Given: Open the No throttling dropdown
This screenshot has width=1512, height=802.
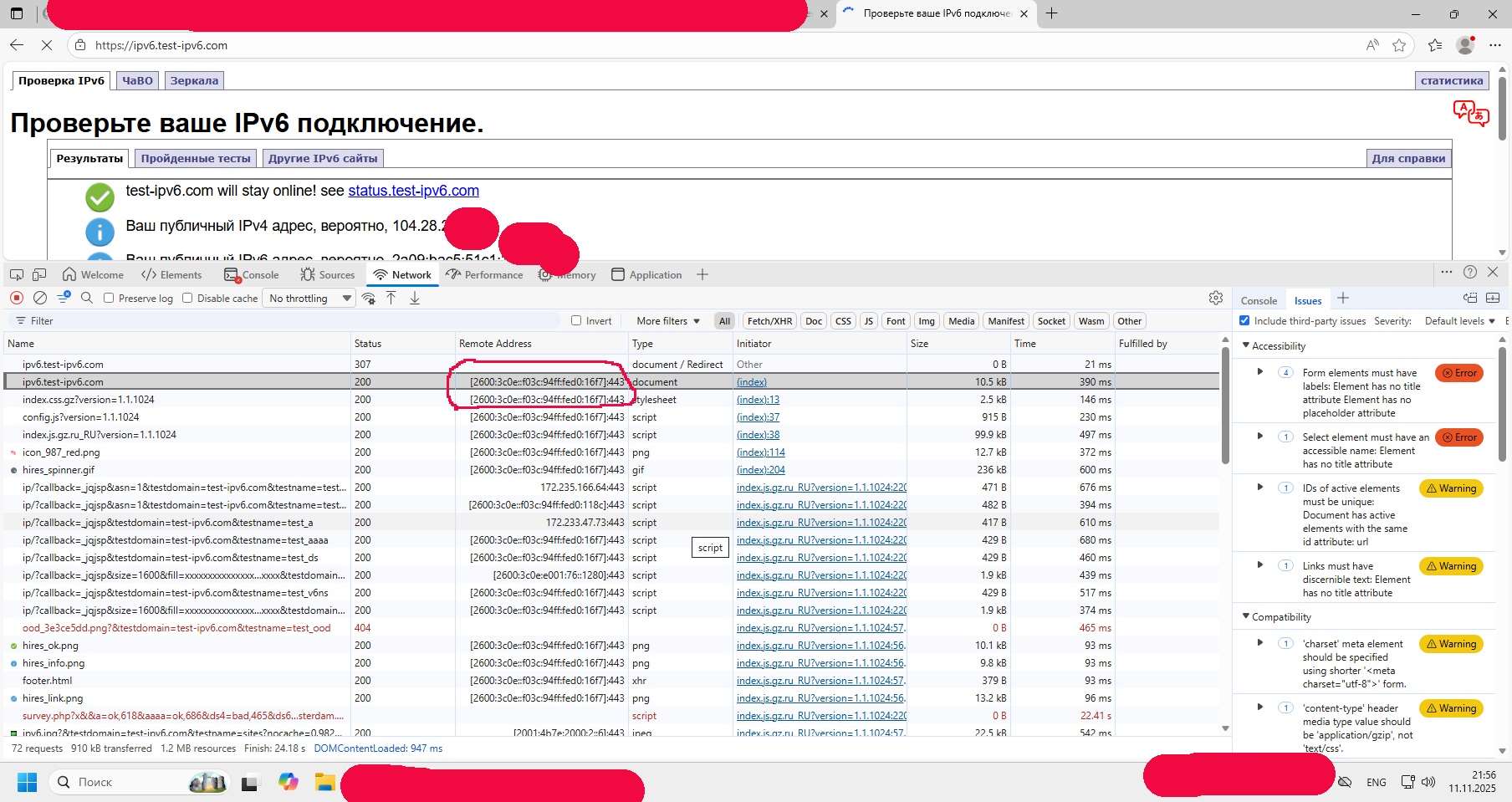Looking at the screenshot, I should [x=309, y=299].
